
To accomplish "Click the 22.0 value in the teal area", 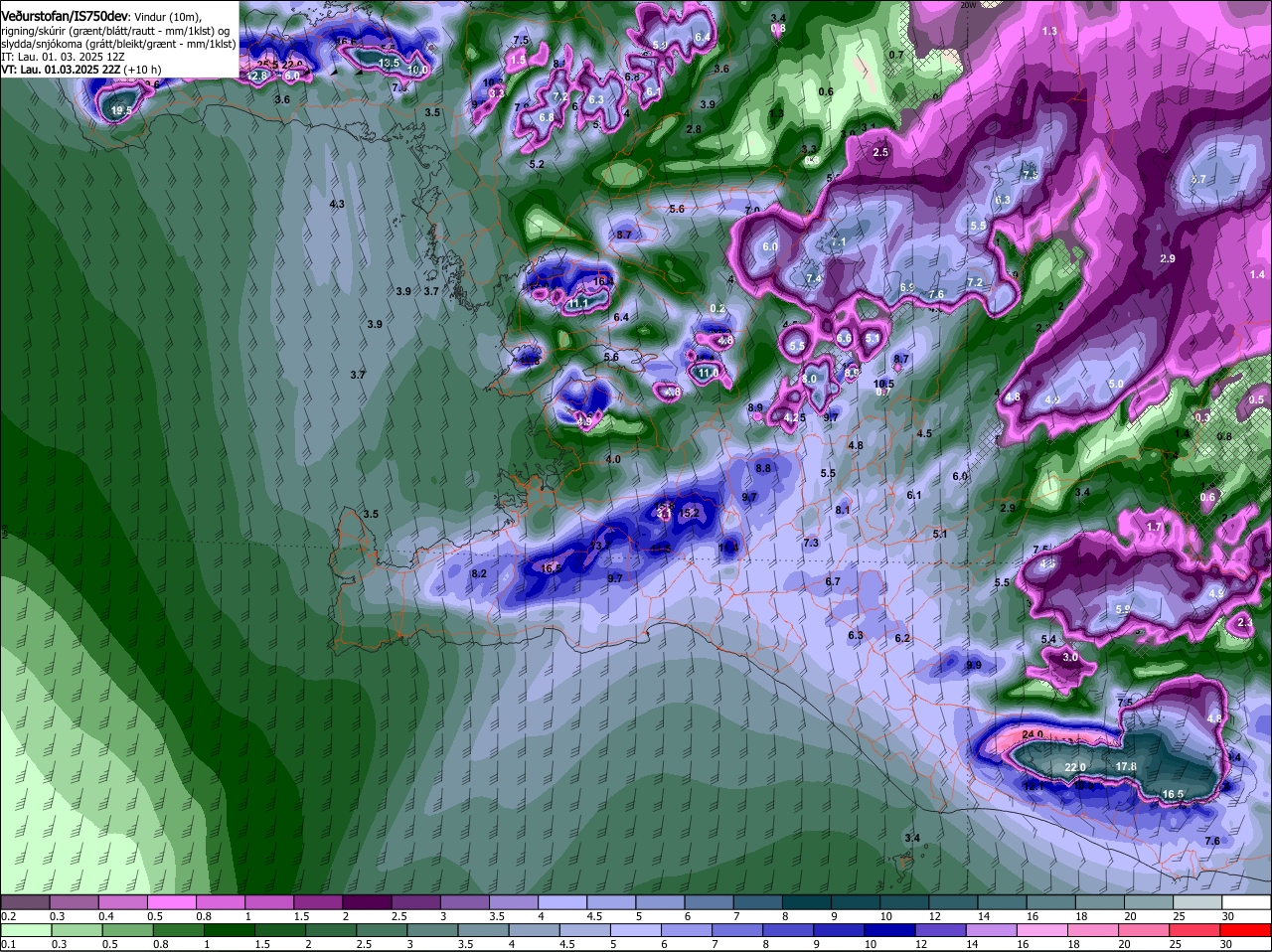I will [x=1075, y=767].
